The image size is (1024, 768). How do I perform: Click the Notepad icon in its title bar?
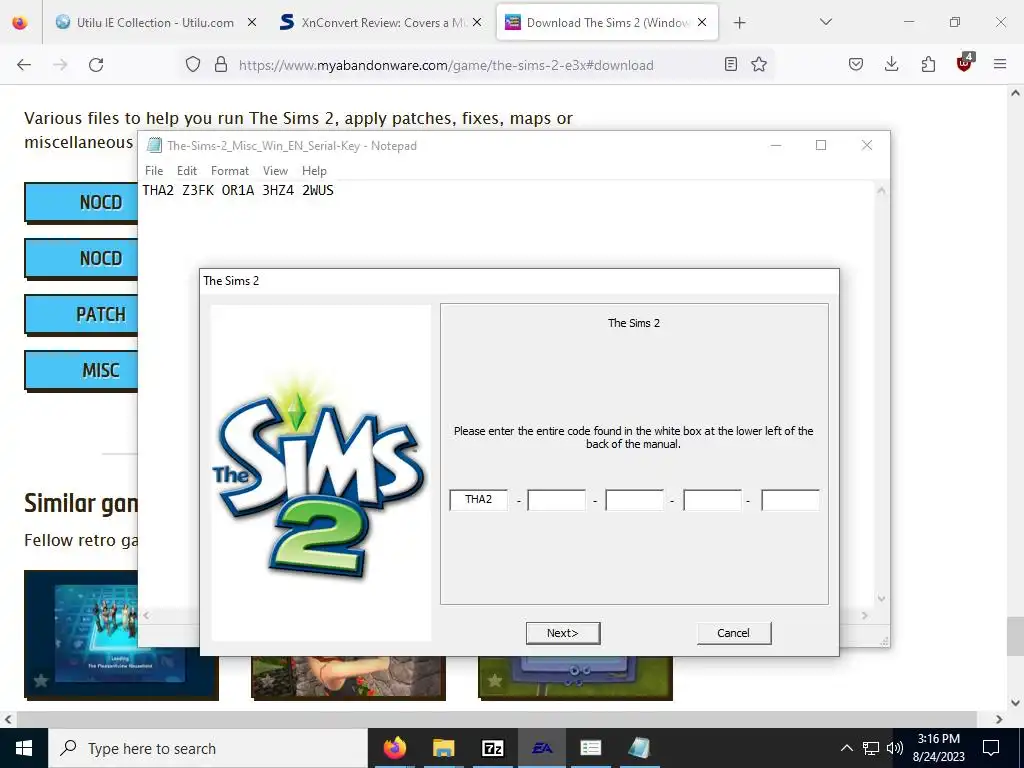tap(154, 145)
